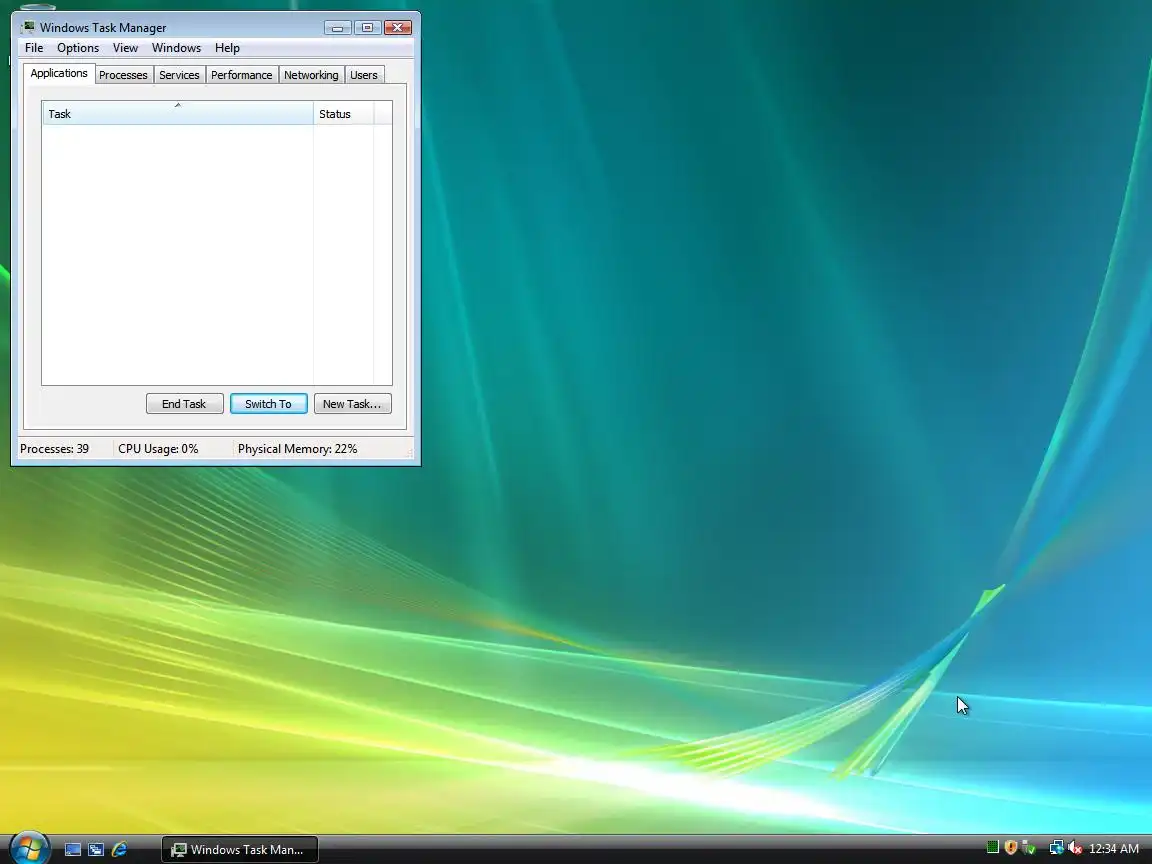Sort by the Status column header
1152x864 pixels.
pos(343,114)
